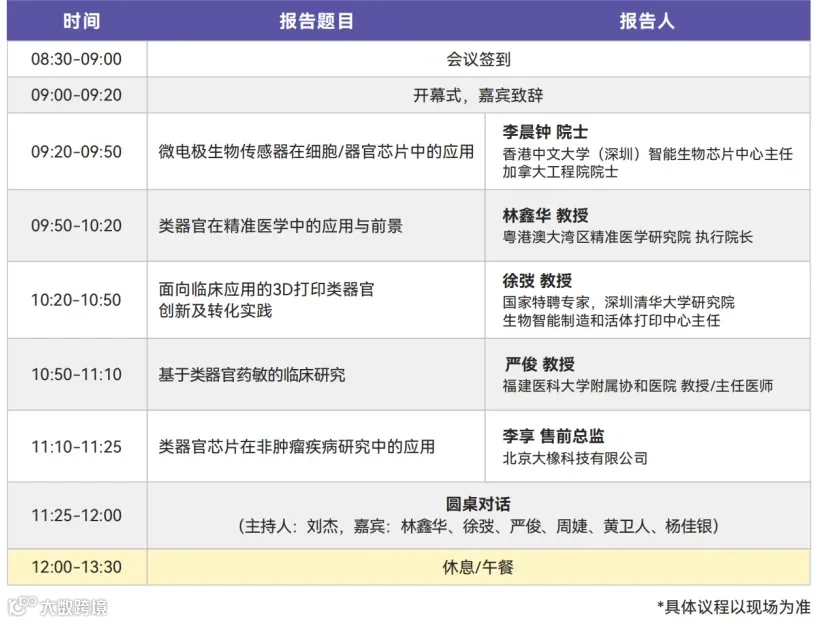Screen dimensions: 815x623
Task: Click 创新及转化实践 title line
Action: click(215, 311)
